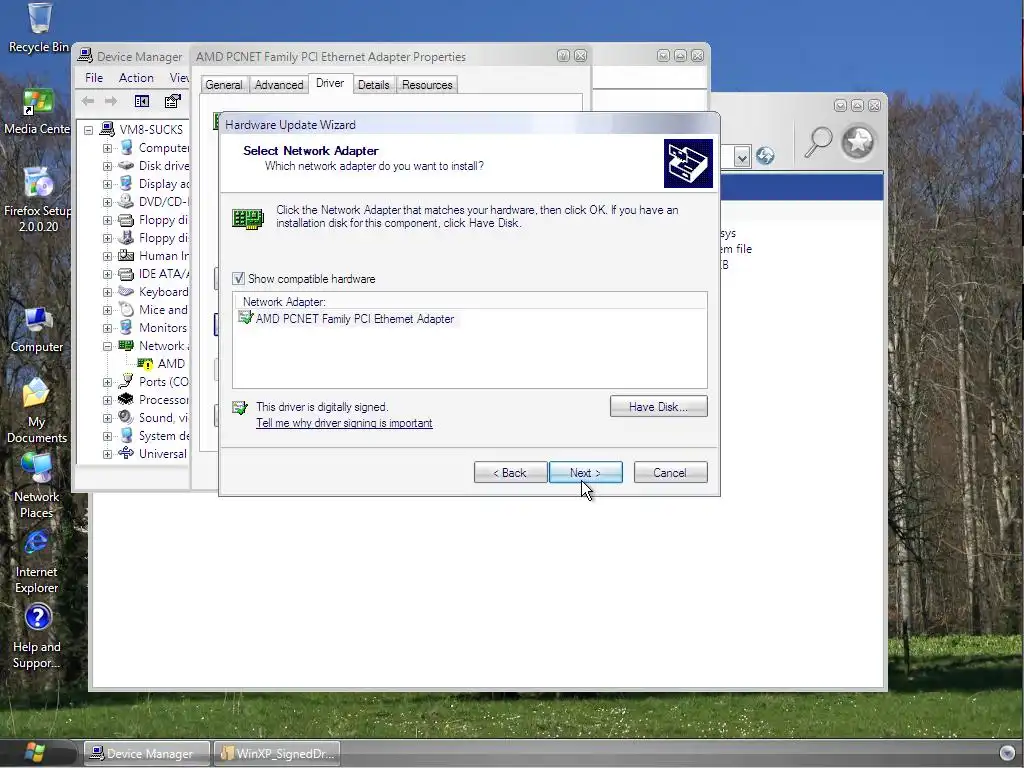Image resolution: width=1024 pixels, height=768 pixels.
Task: Expand the Computer device category
Action: (x=107, y=148)
